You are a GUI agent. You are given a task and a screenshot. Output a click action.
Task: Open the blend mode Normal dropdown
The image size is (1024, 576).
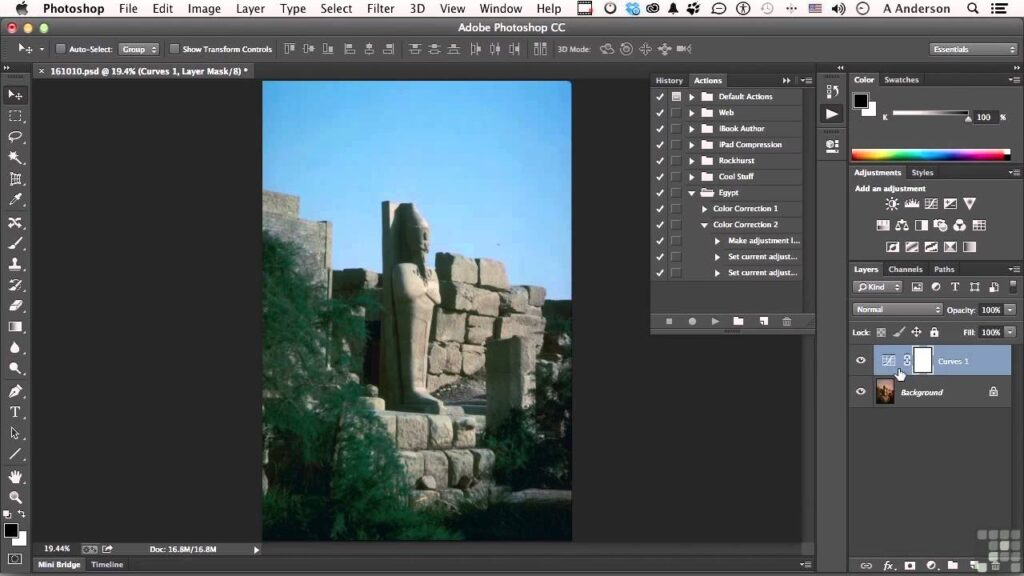[897, 310]
